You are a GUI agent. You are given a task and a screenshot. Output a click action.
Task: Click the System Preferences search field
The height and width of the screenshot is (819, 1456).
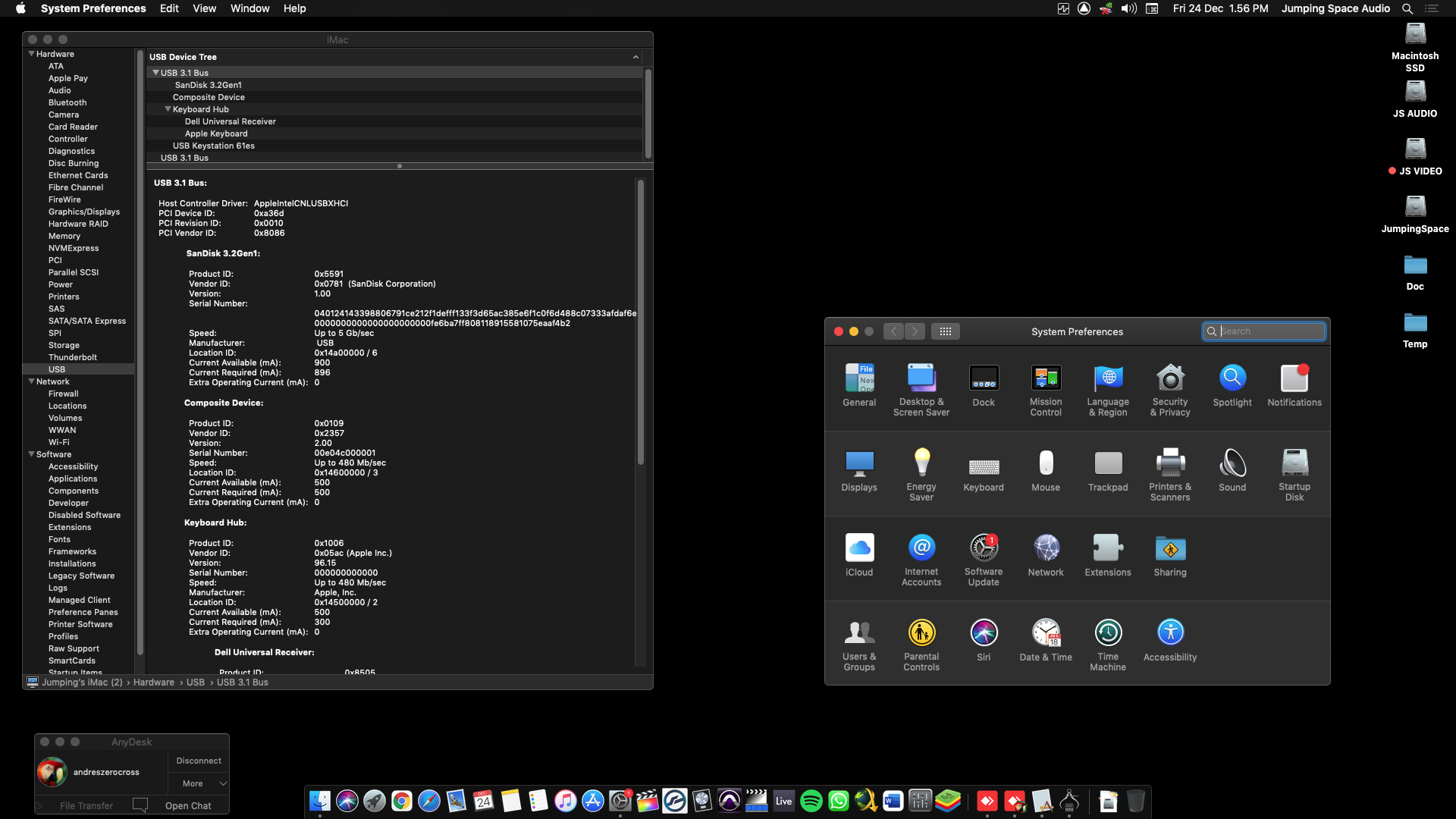click(x=1263, y=331)
